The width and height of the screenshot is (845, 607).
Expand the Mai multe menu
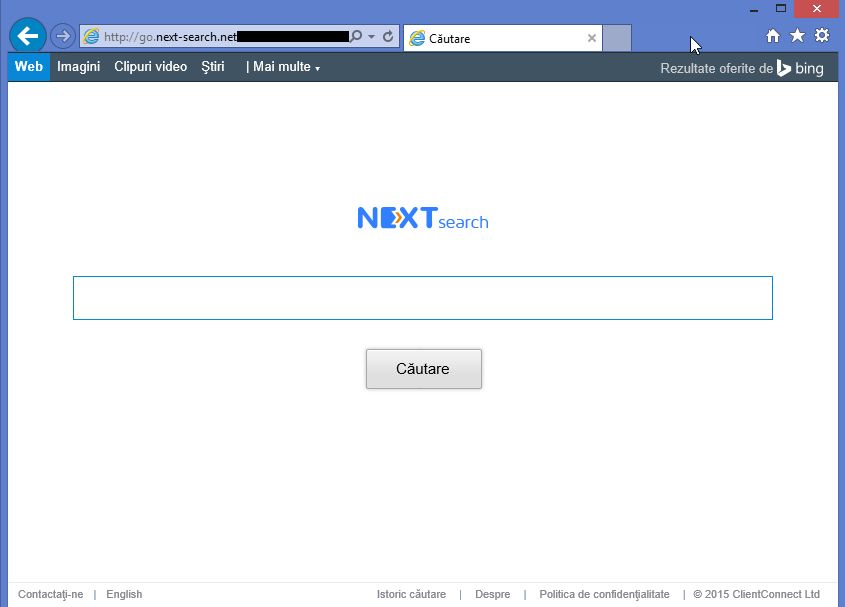click(284, 67)
